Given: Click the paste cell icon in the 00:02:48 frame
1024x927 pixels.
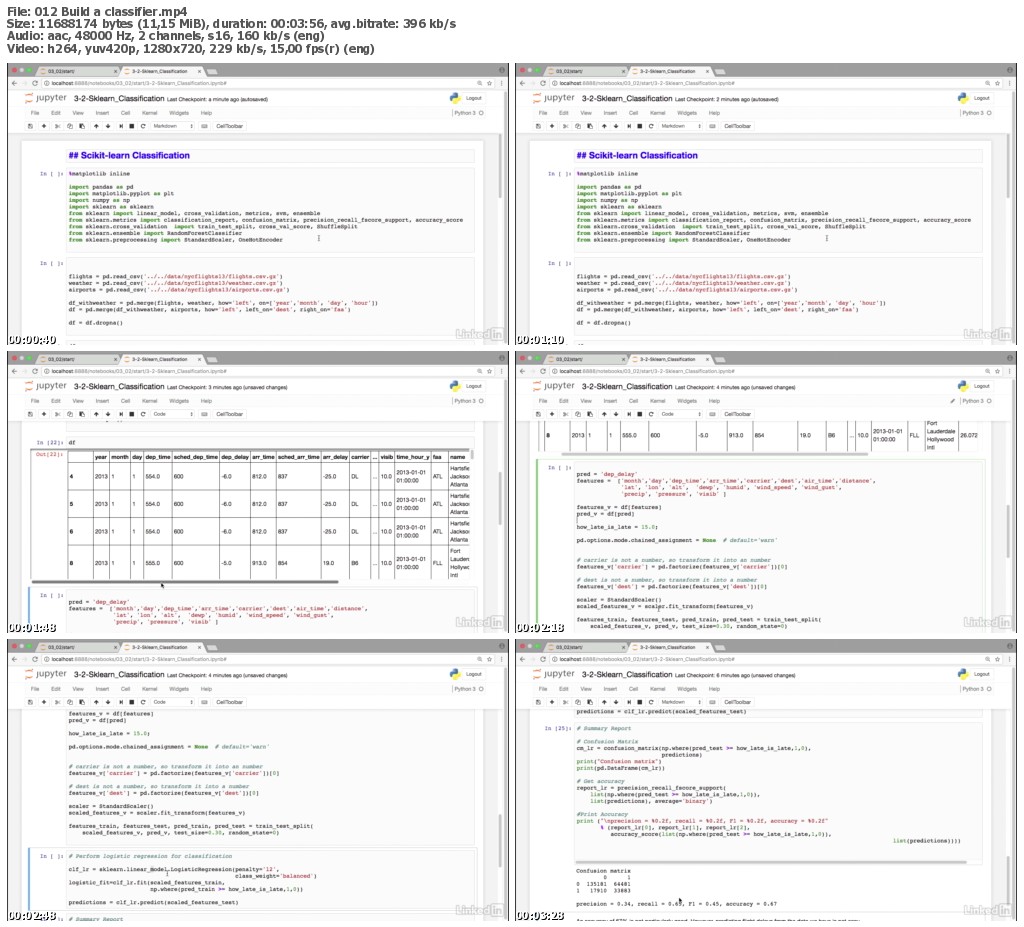Looking at the screenshot, I should point(82,702).
